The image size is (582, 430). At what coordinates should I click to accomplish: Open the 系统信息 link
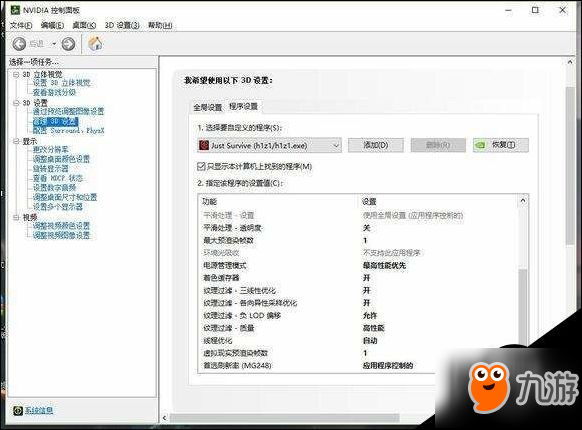39,410
